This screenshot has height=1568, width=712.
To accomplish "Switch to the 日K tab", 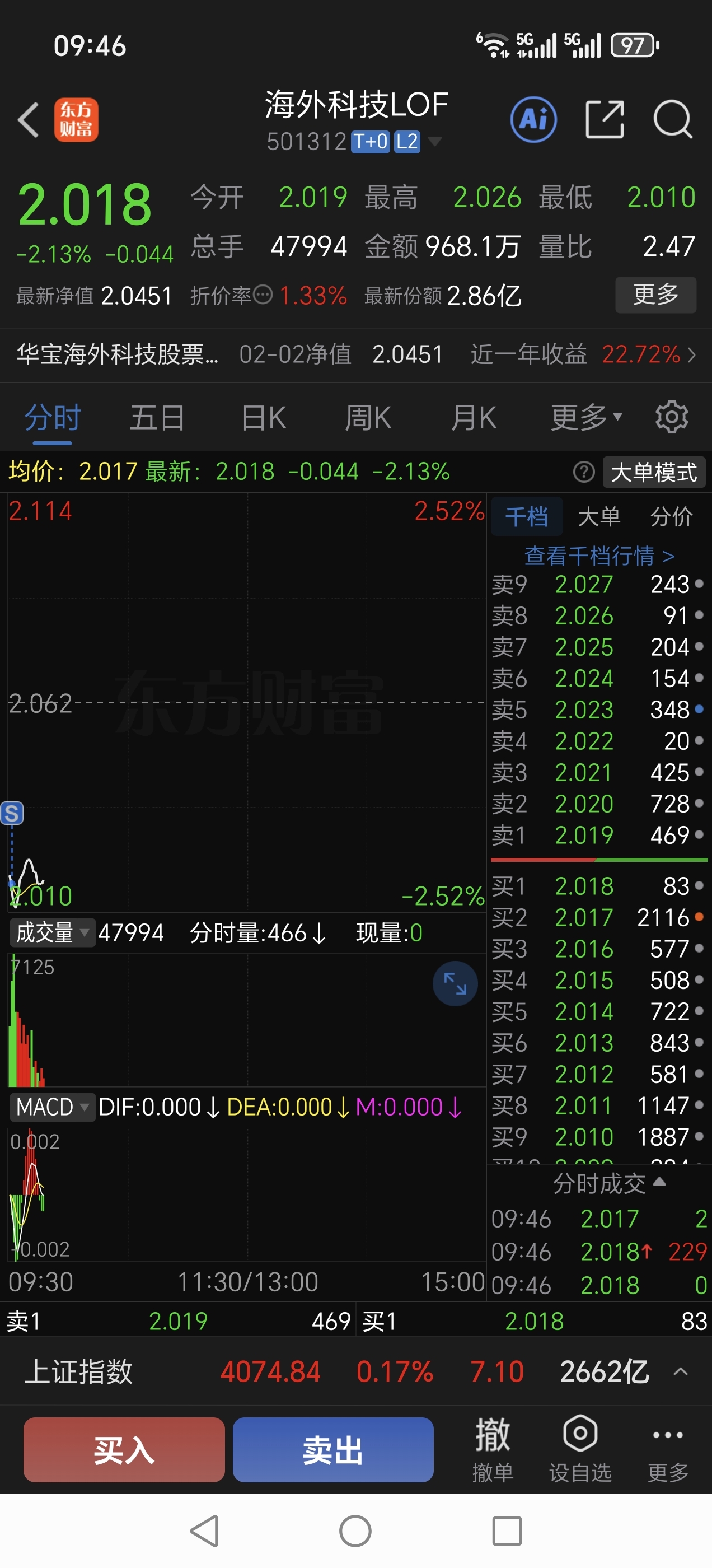I will click(x=264, y=418).
